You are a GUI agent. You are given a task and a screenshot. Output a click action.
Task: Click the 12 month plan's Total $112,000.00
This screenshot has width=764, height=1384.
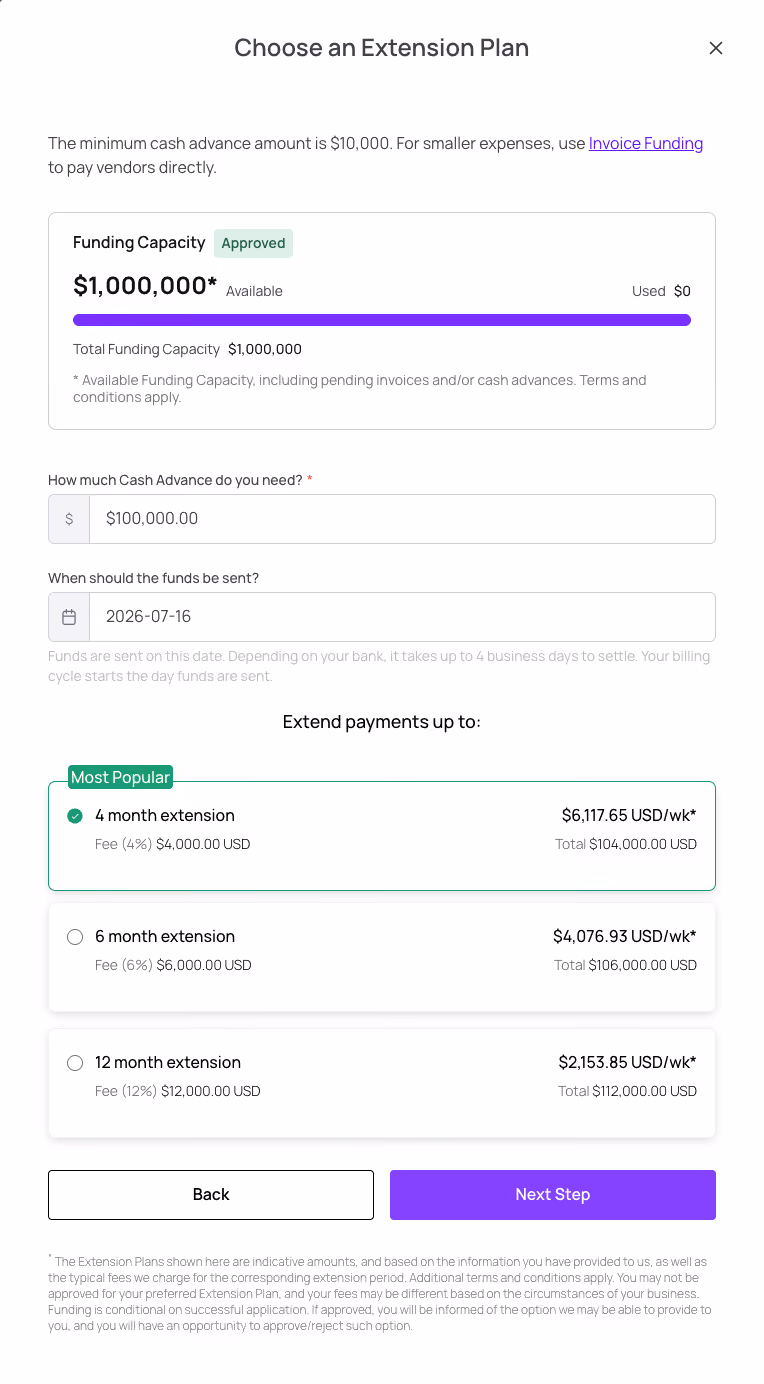pyautogui.click(x=627, y=1091)
